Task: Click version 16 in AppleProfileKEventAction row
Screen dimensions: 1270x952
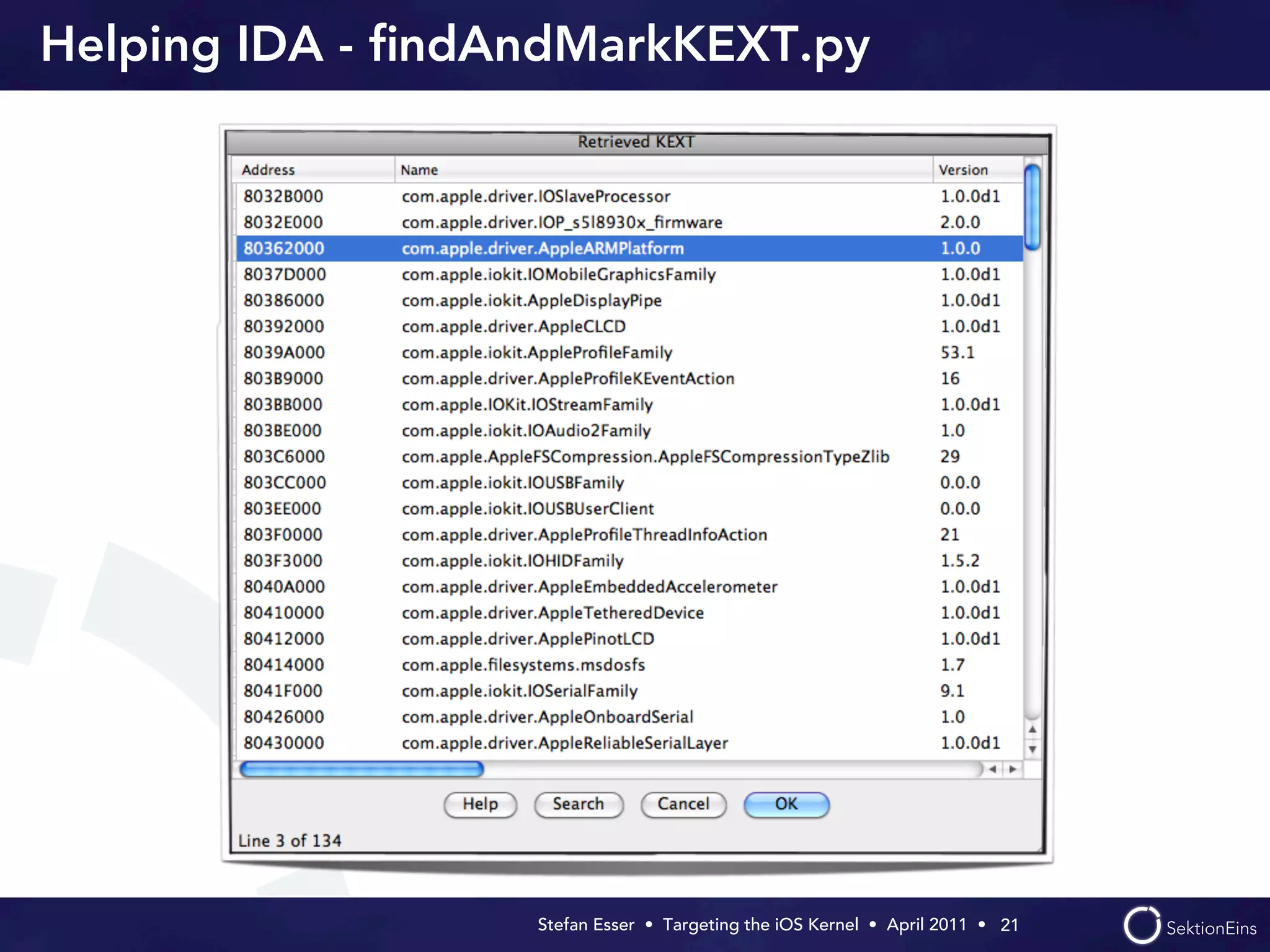Action: coord(950,379)
